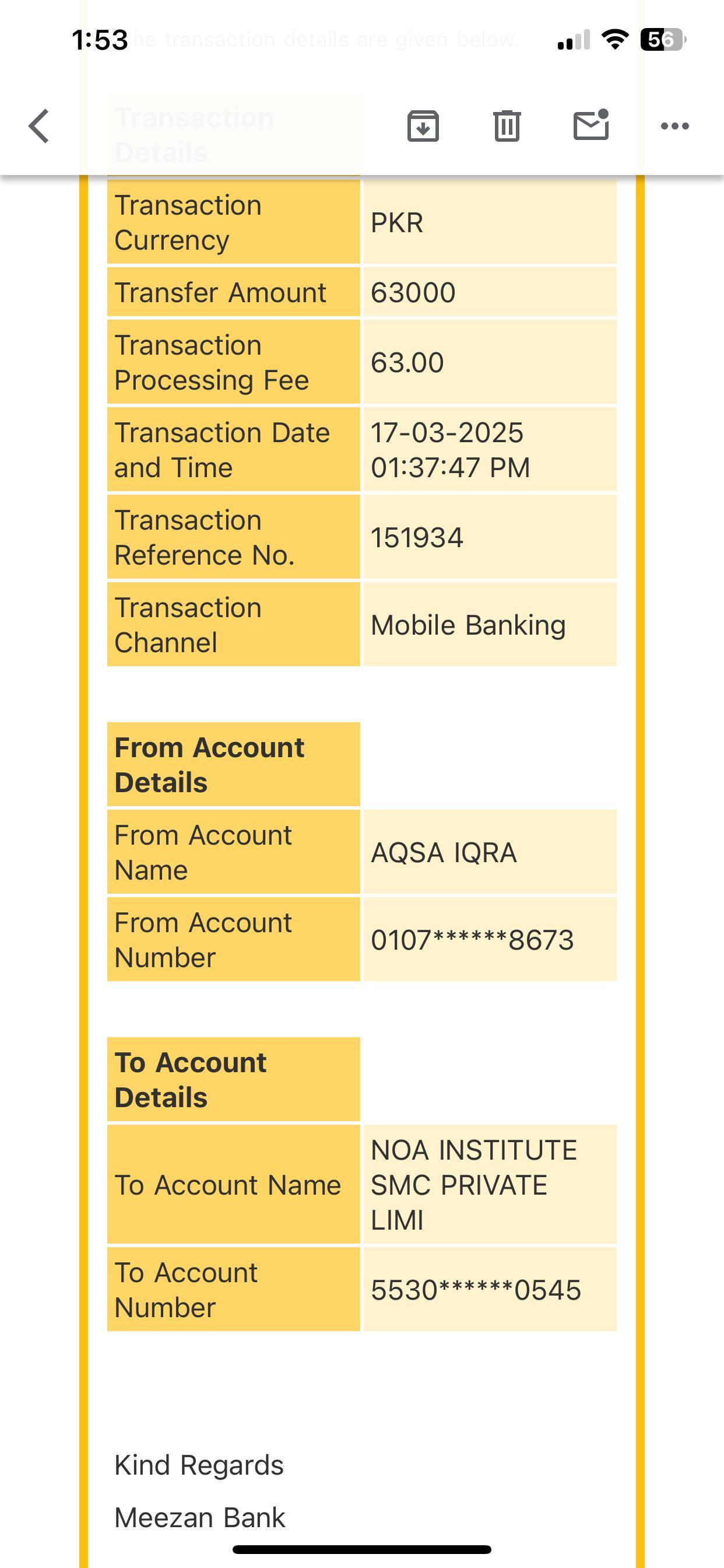The image size is (724, 1568).
Task: Tap the back arrow to exit email
Action: click(x=39, y=126)
